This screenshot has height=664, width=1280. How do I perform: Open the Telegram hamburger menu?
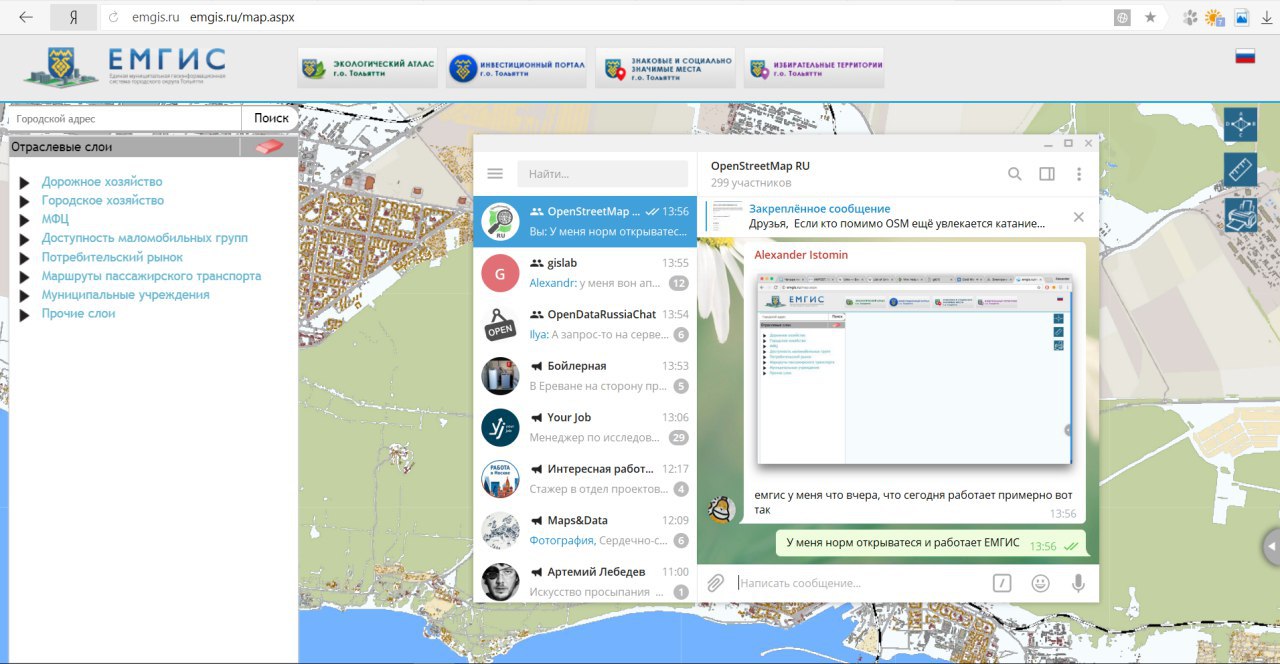coord(495,174)
